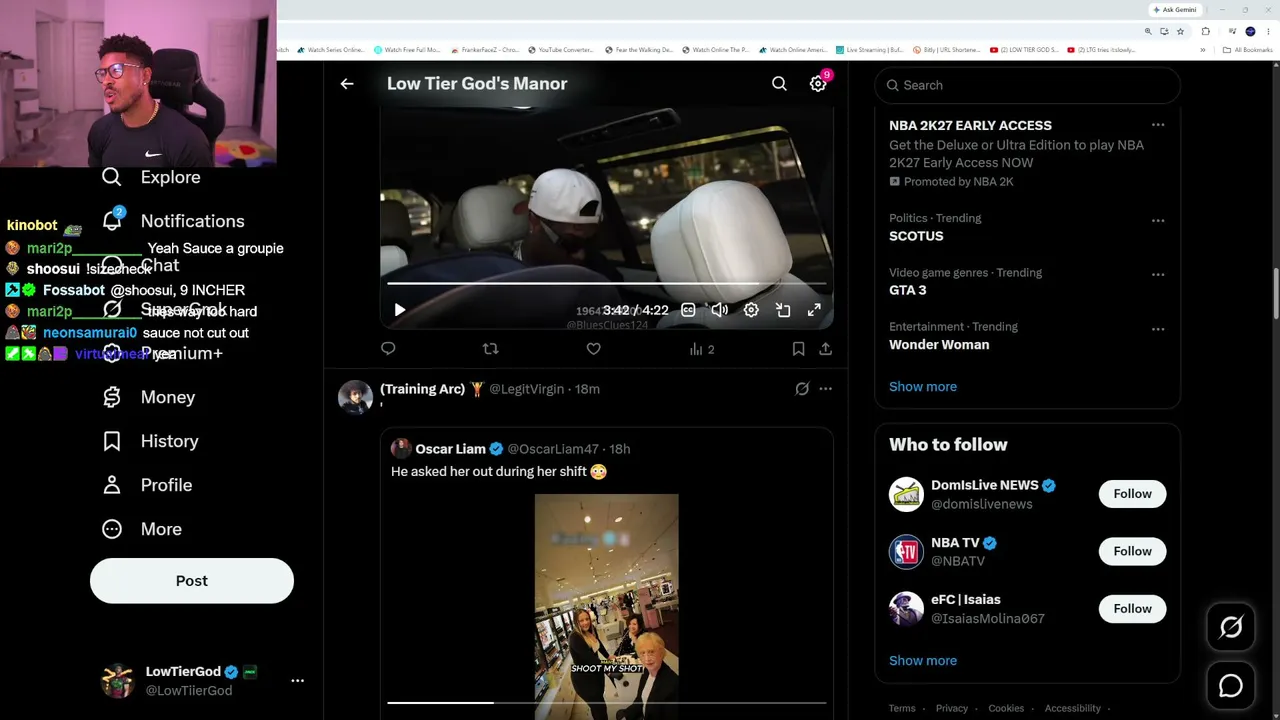Open History in the sidebar
Screen dimensions: 1280x720
pos(169,441)
